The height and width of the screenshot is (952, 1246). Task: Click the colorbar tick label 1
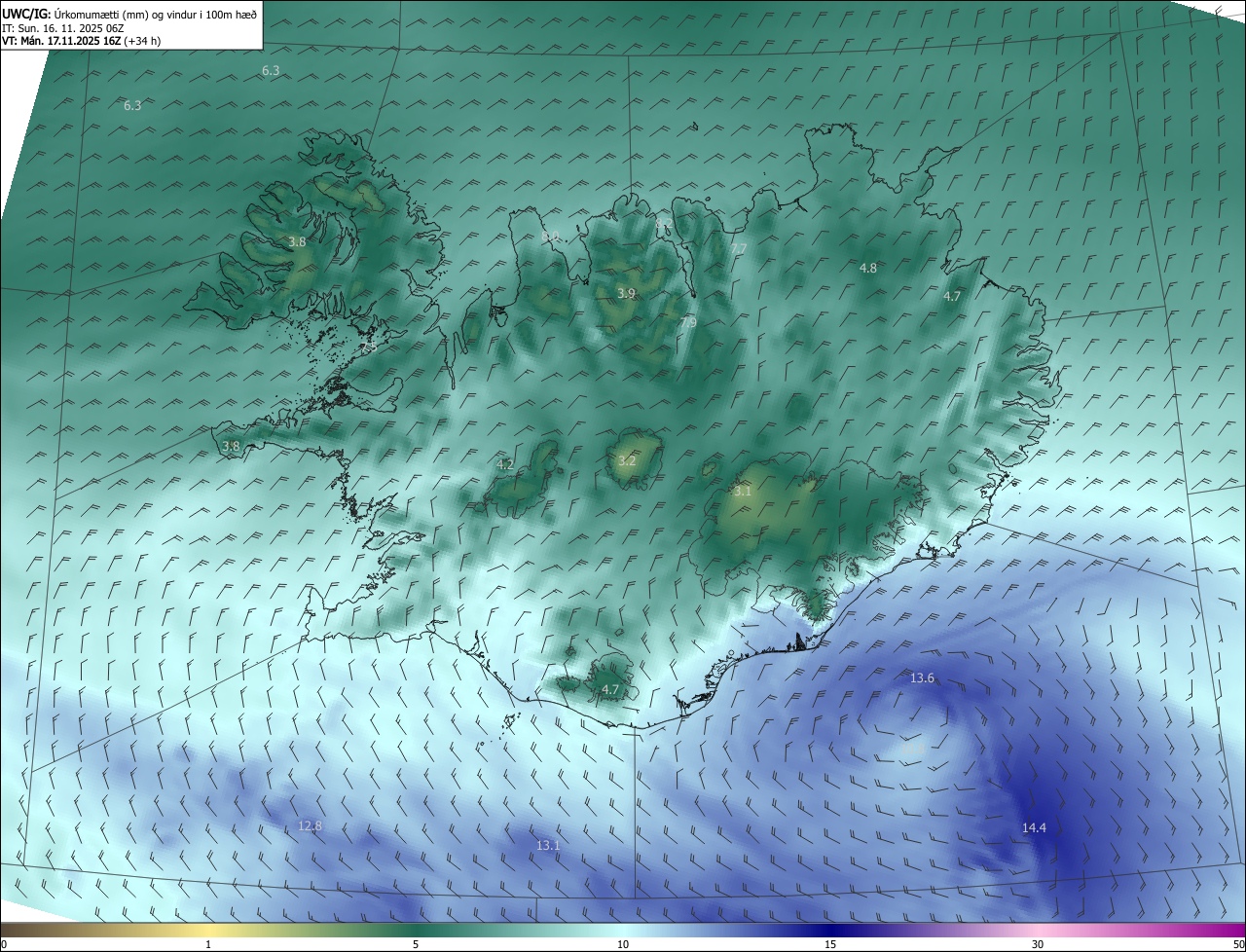[208, 944]
